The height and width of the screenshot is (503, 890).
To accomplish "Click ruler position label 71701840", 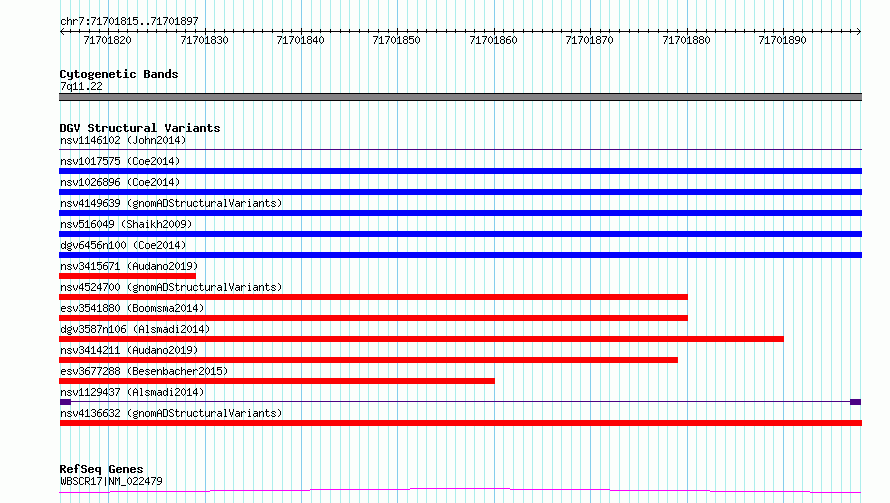I will point(300,40).
